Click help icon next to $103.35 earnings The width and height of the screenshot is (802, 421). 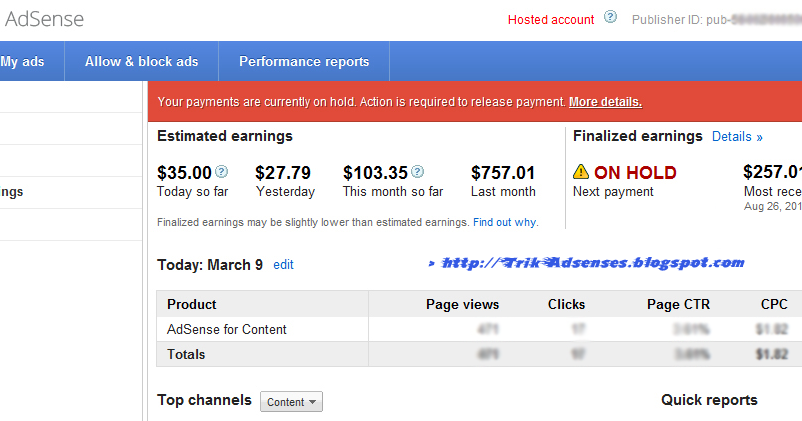pos(417,171)
